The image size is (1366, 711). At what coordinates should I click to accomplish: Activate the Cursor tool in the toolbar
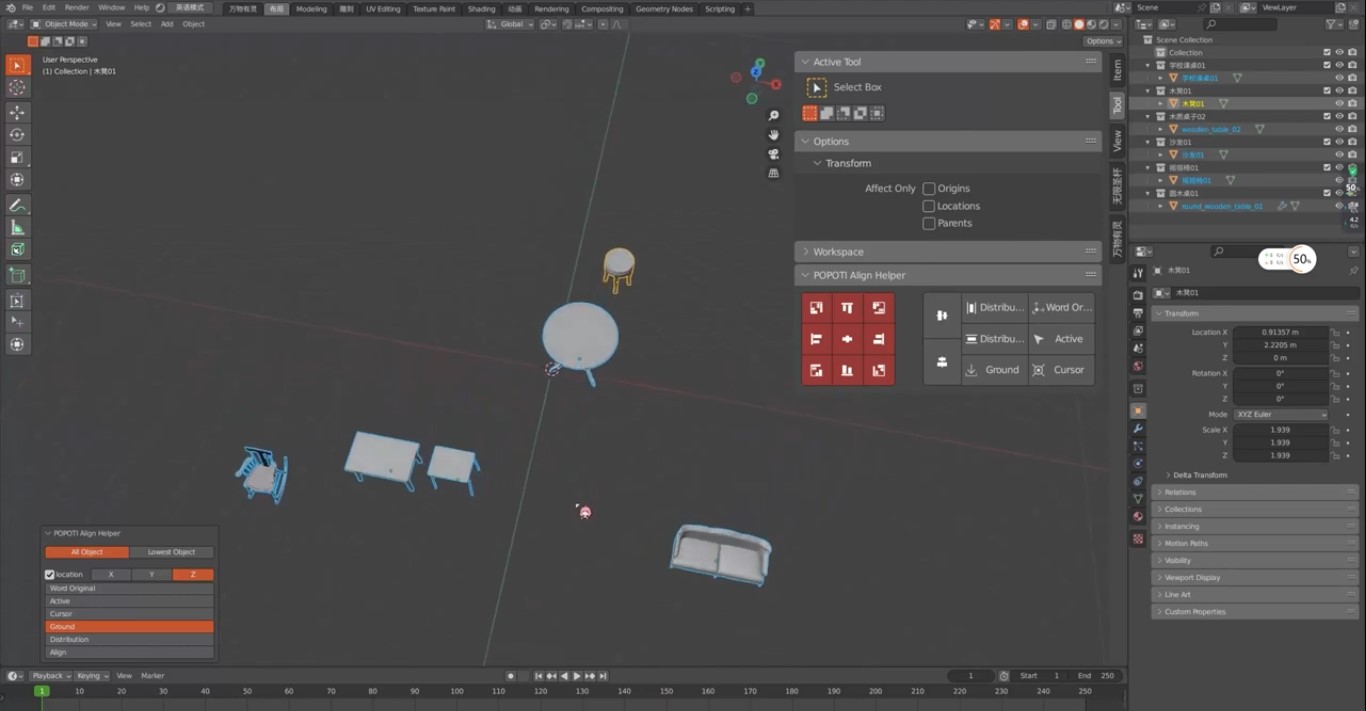pos(17,88)
